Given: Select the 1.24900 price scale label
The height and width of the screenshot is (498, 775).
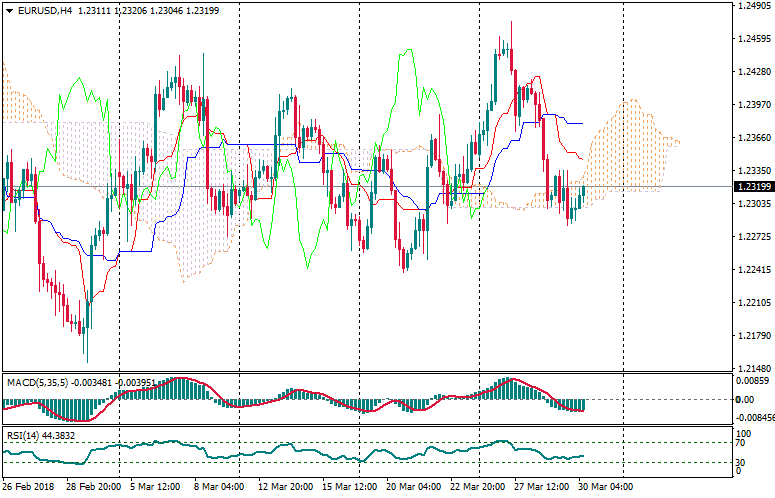Looking at the screenshot, I should 752,6.
